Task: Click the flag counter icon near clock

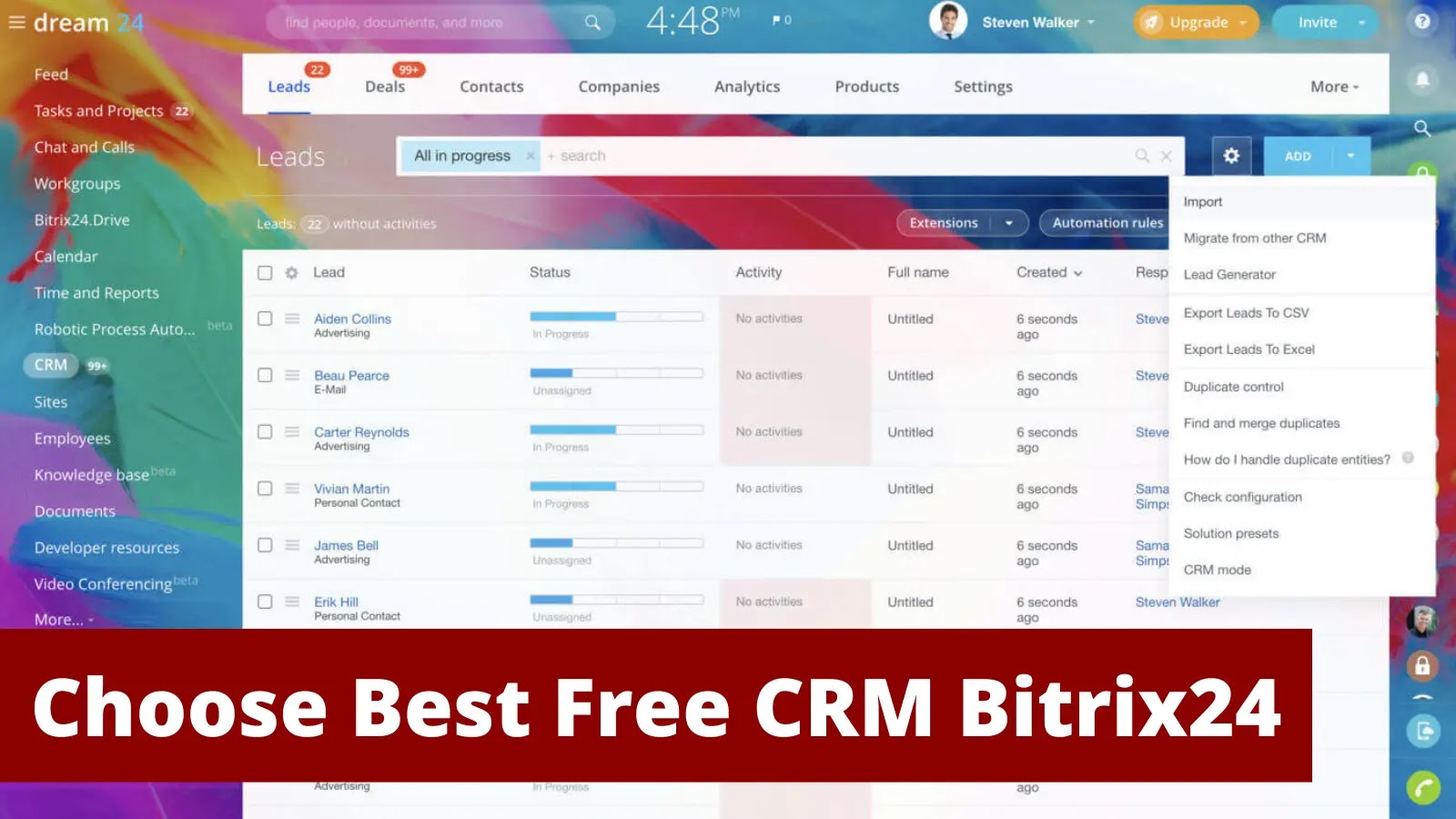Action: (782, 20)
